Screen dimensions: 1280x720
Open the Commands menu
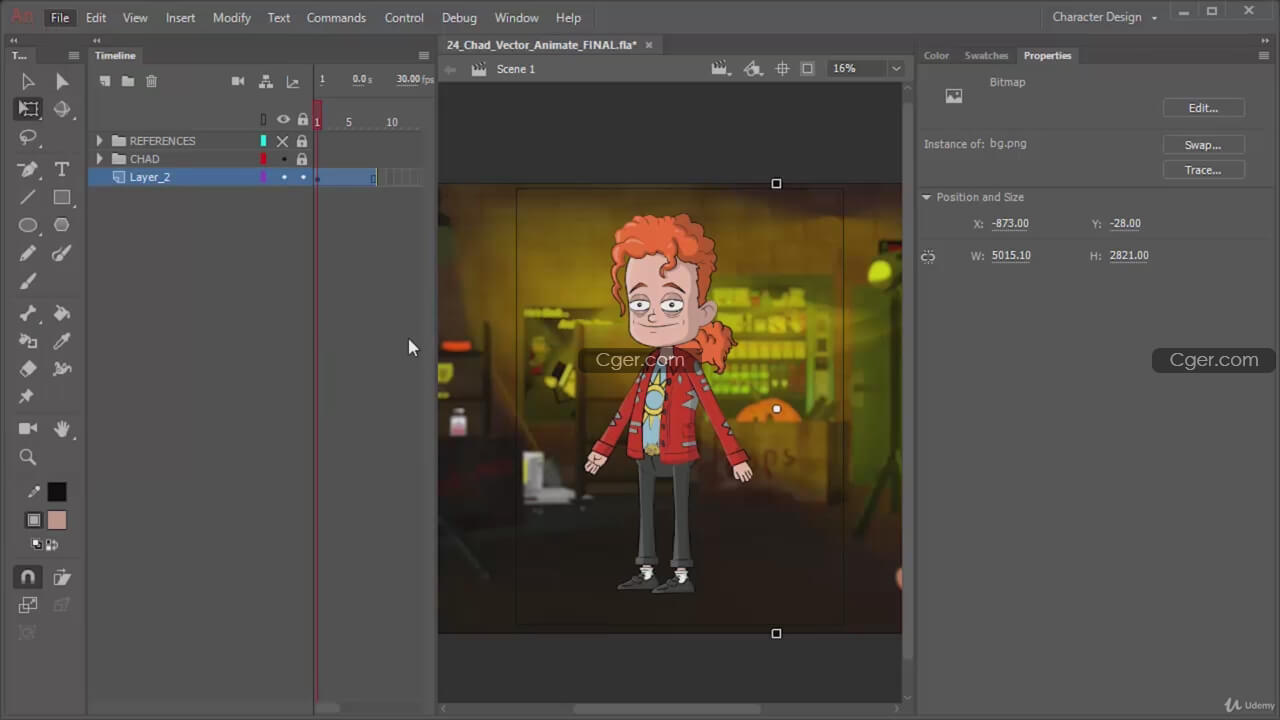tap(336, 17)
